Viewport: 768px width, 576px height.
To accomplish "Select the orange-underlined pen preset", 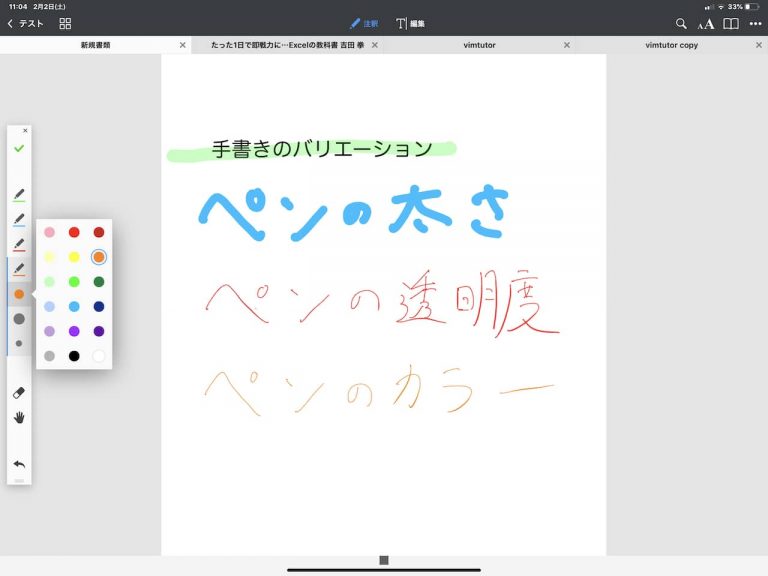I will [x=19, y=269].
